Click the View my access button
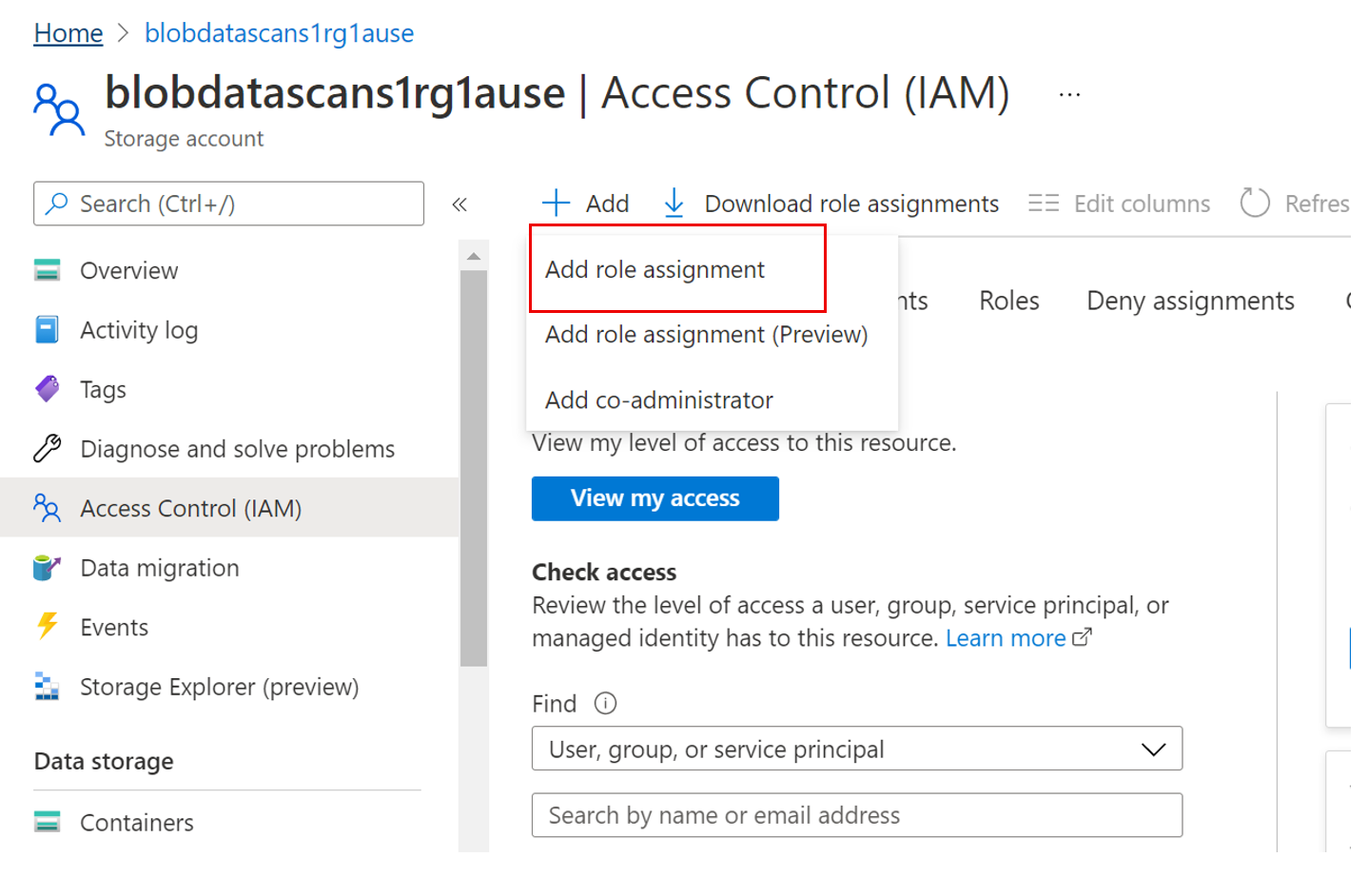 pyautogui.click(x=655, y=498)
